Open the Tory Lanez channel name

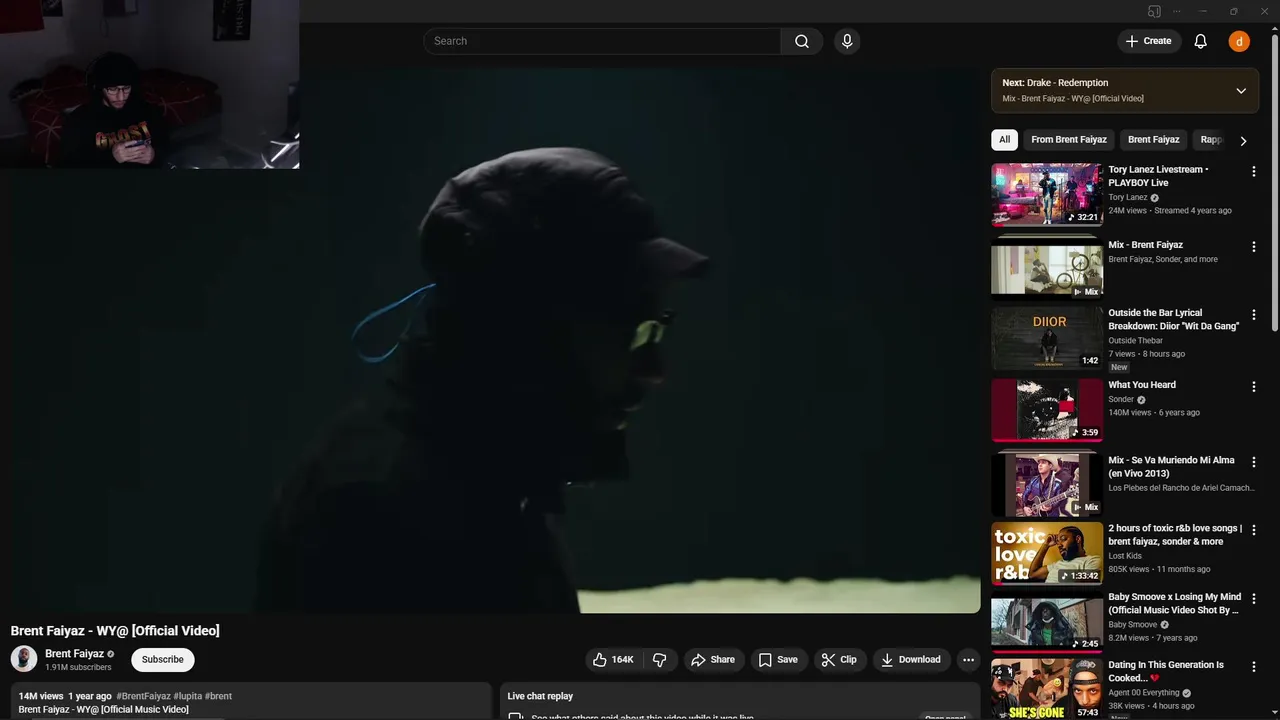(x=1128, y=198)
